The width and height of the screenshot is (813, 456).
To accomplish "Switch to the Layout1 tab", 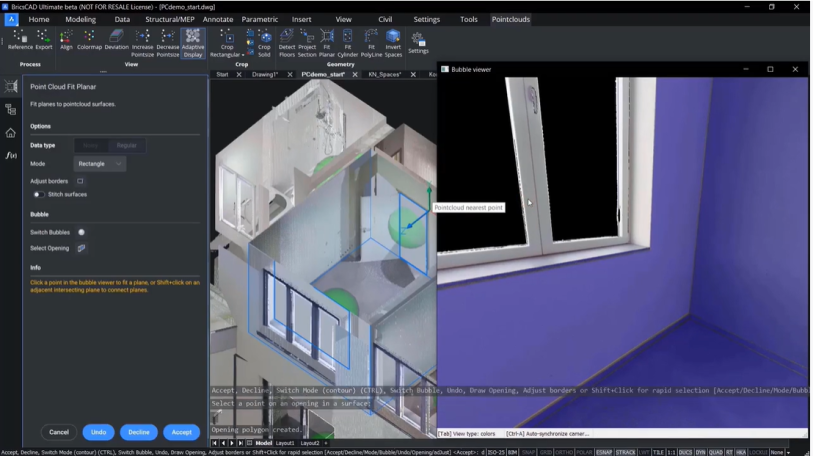I will (x=285, y=443).
